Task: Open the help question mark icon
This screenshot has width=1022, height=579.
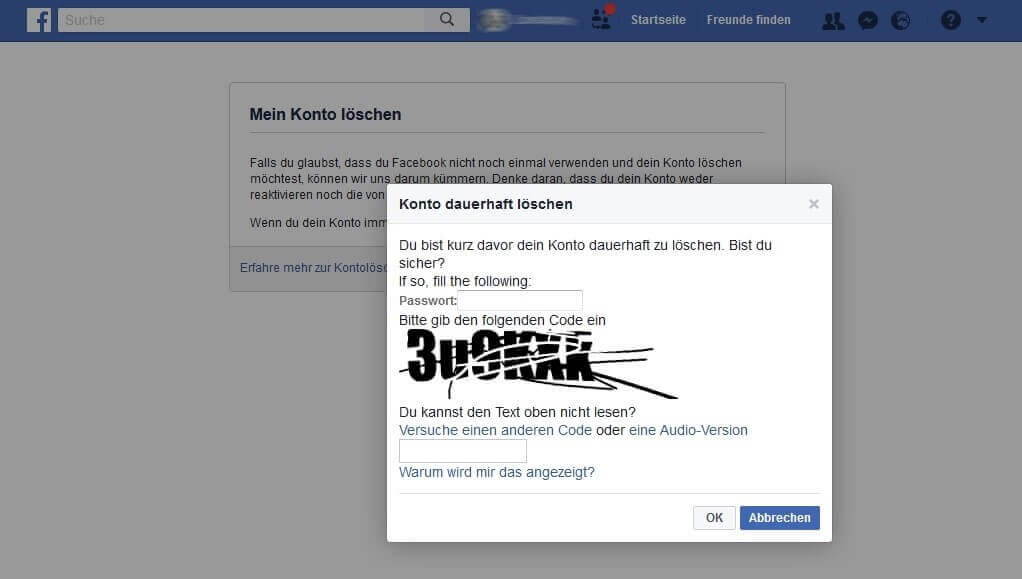Action: (x=950, y=20)
